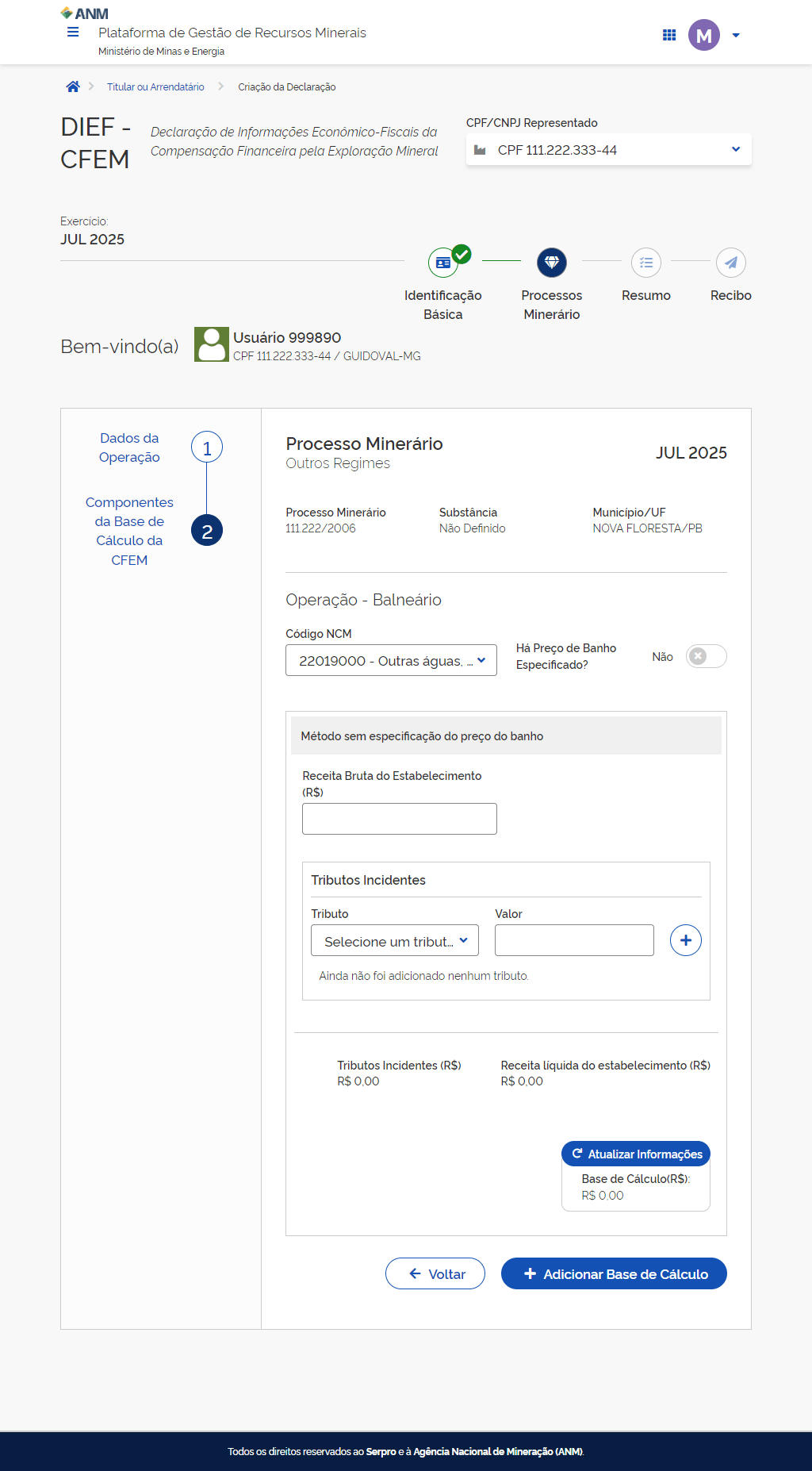
Task: Expand the user account menu arrow
Action: pyautogui.click(x=736, y=35)
